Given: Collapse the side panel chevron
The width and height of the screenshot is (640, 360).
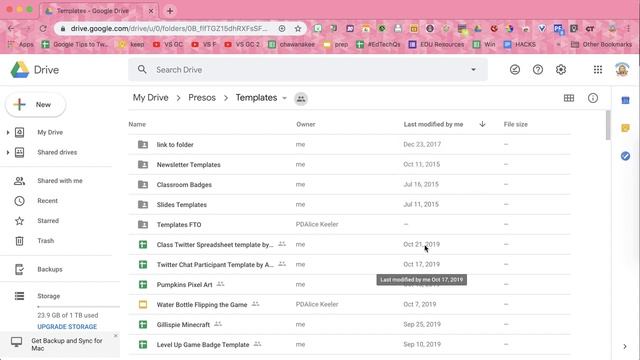Looking at the screenshot, I should (625, 346).
